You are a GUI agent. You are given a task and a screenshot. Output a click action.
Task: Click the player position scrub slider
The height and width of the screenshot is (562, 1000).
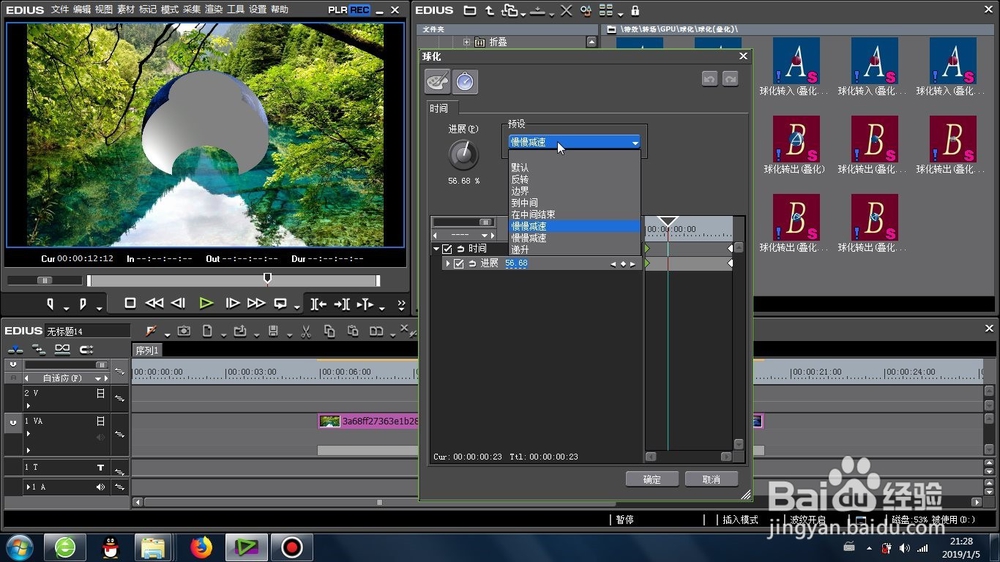pyautogui.click(x=233, y=280)
